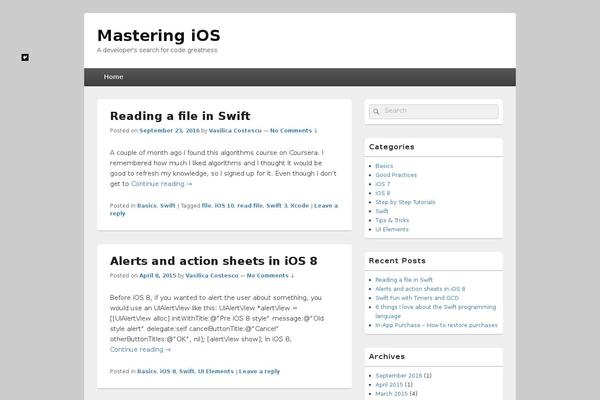Viewport: 600px width, 400px height.
Task: Open Swift in the Categories sidebar
Action: (x=382, y=211)
